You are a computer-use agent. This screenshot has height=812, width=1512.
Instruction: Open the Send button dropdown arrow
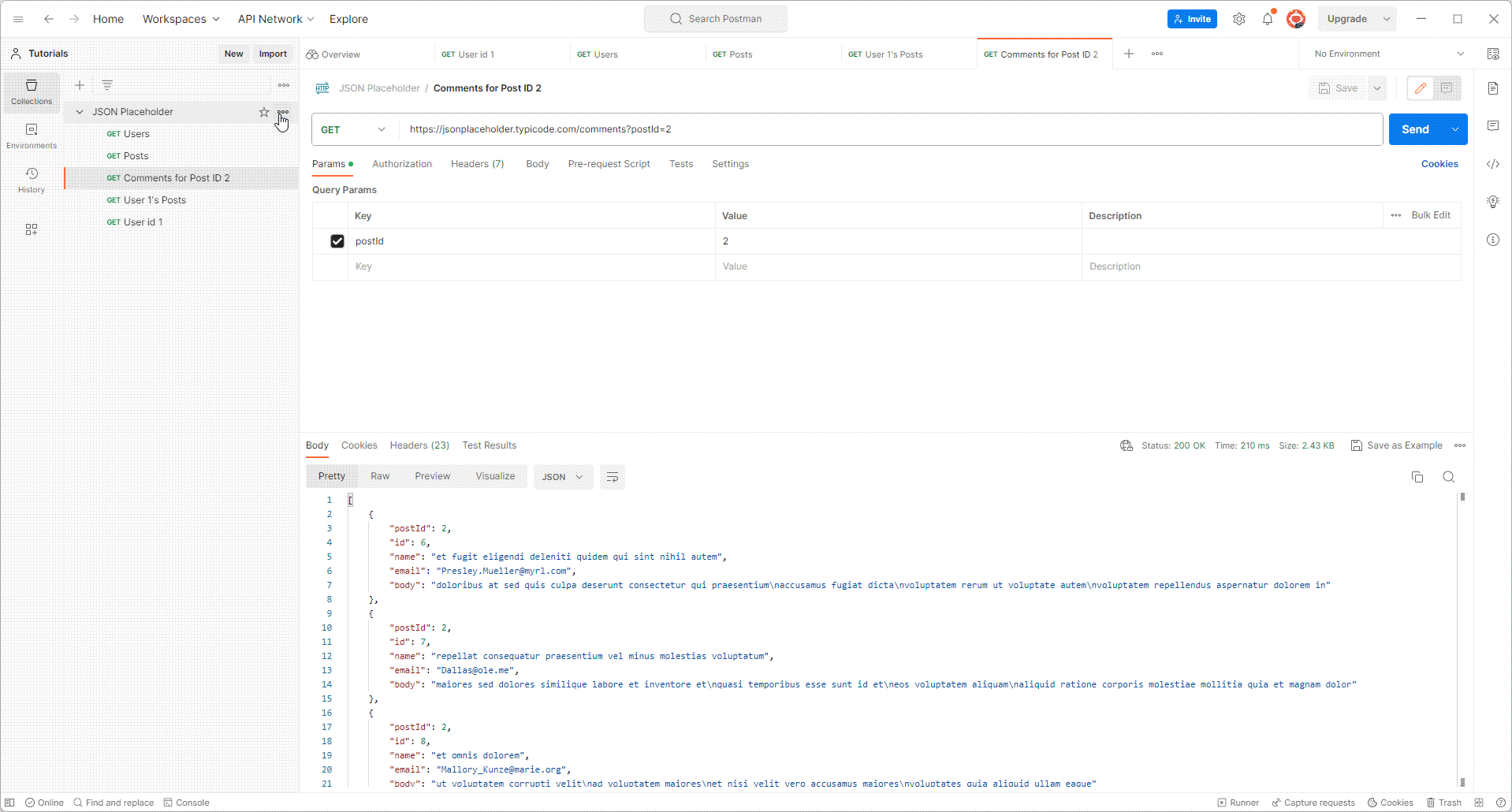pos(1455,129)
